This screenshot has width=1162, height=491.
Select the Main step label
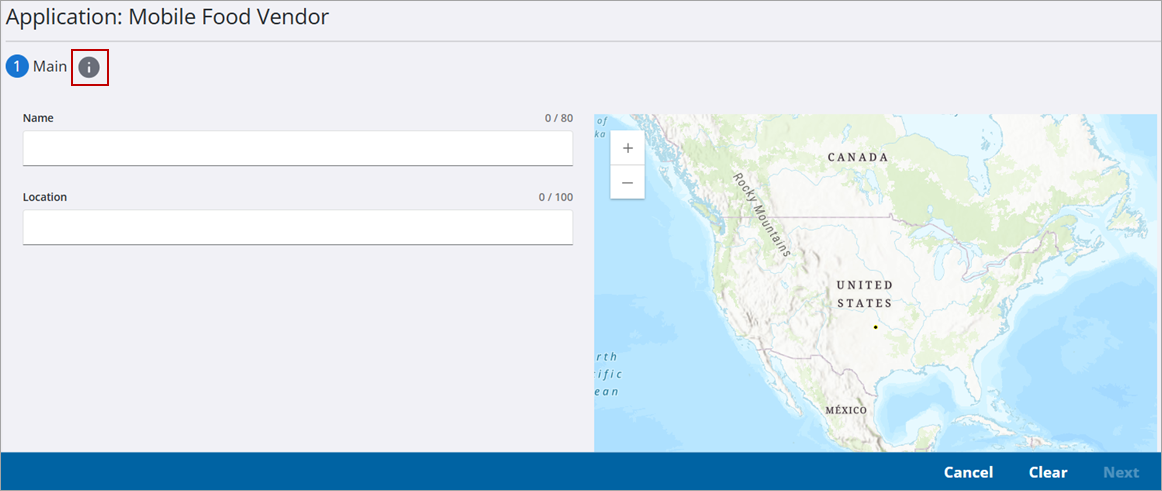point(50,67)
